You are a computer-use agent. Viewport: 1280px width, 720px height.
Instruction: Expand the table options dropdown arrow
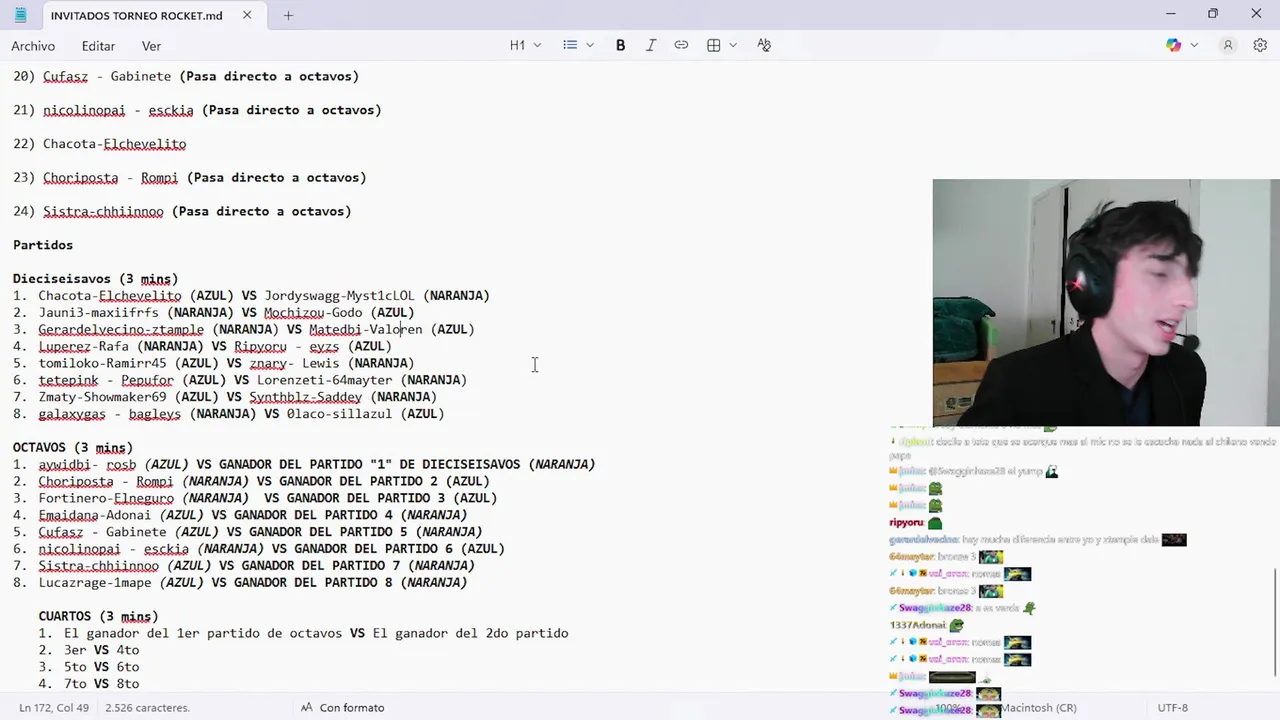coord(733,45)
